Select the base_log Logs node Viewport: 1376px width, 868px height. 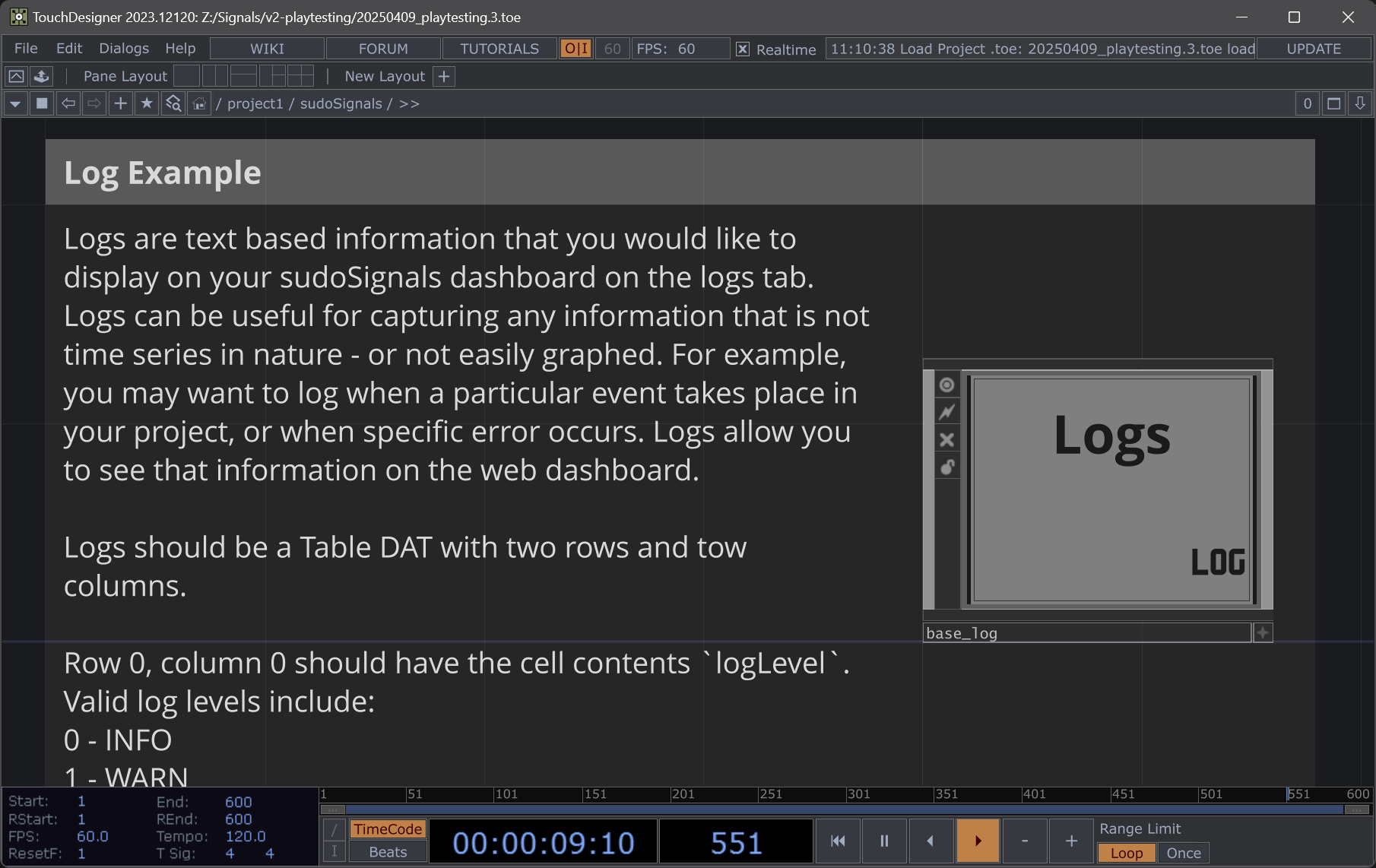1111,489
